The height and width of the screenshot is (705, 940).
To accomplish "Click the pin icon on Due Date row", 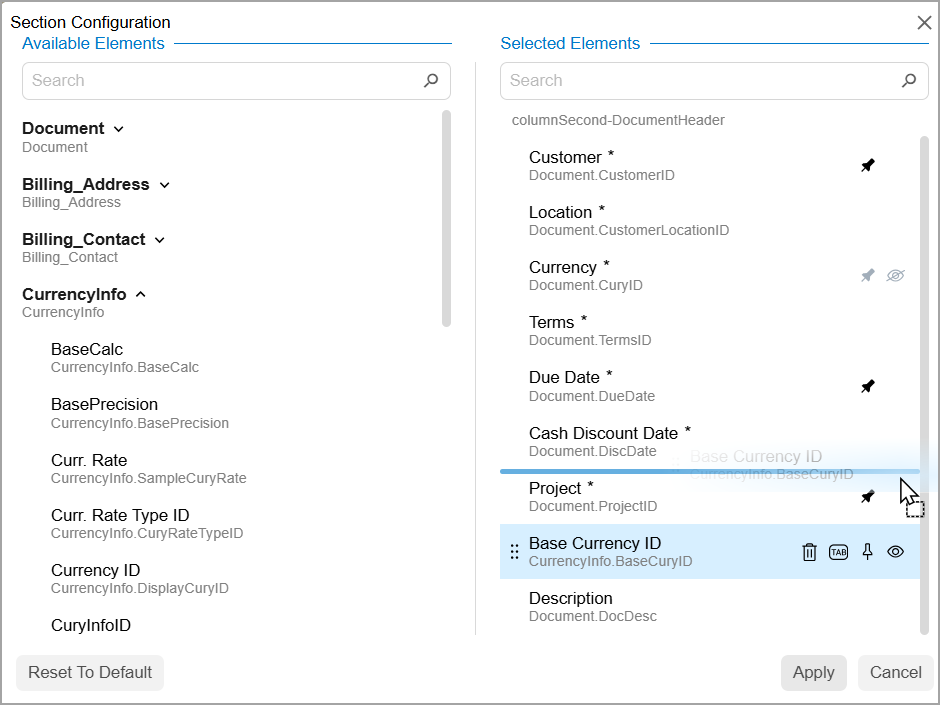I will pos(867,386).
